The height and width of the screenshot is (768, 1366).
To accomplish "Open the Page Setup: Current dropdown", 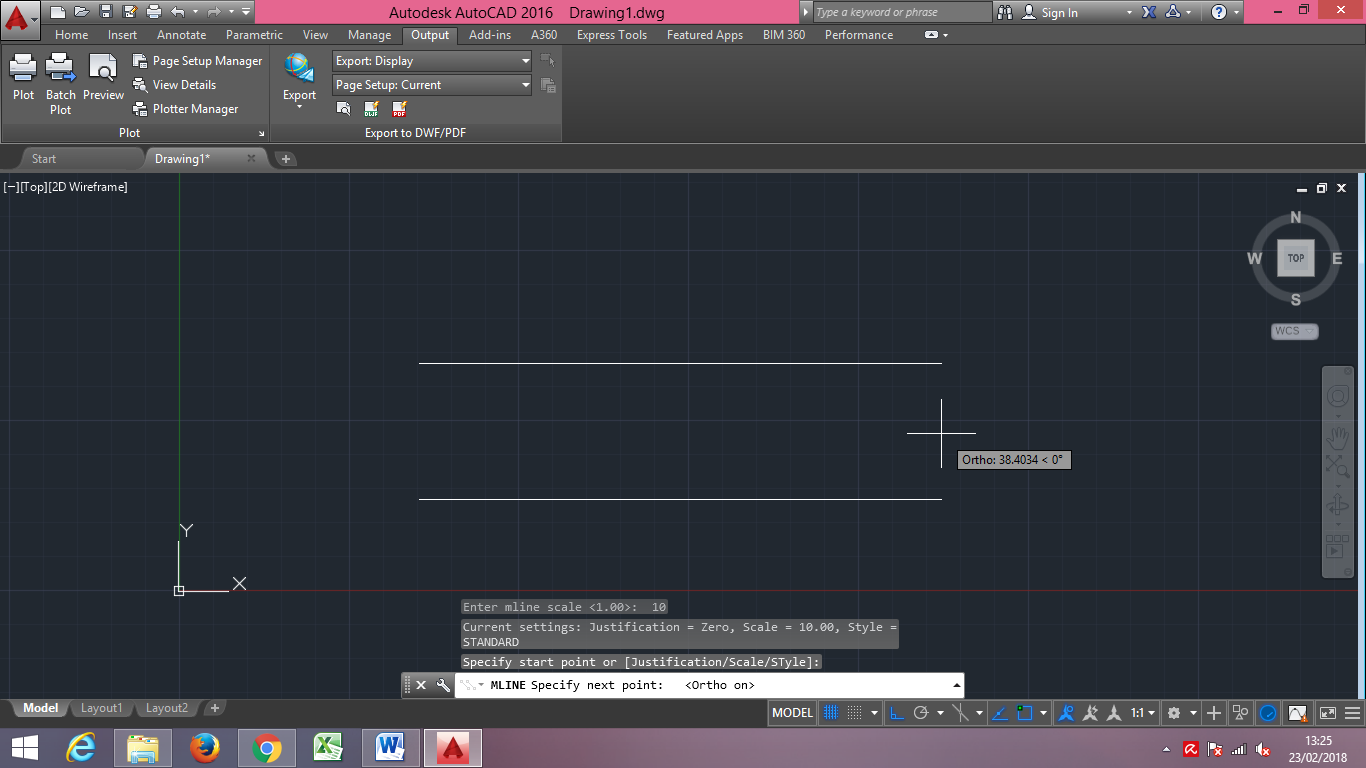I will pos(524,85).
